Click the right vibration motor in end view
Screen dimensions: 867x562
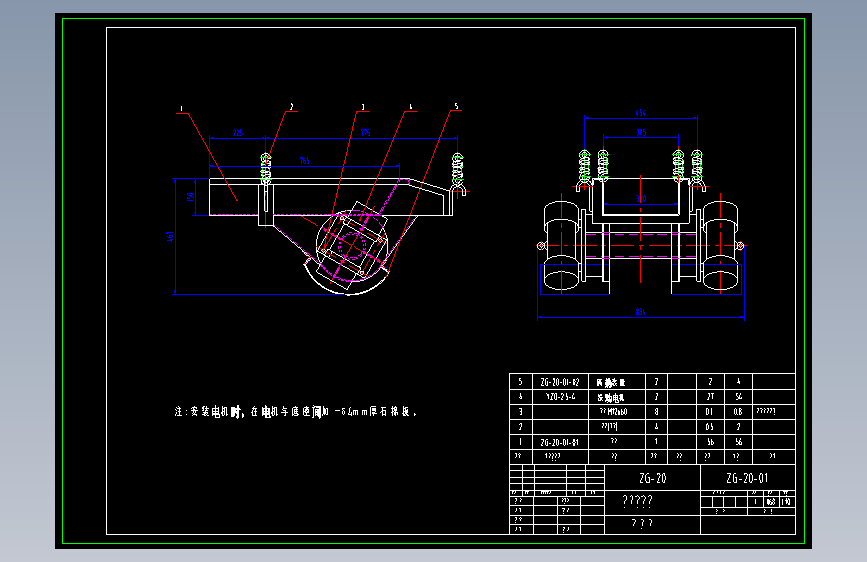pyautogui.click(x=720, y=246)
